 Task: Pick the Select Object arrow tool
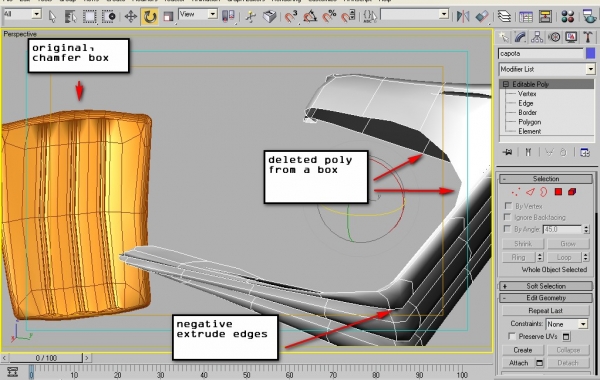click(x=52, y=16)
